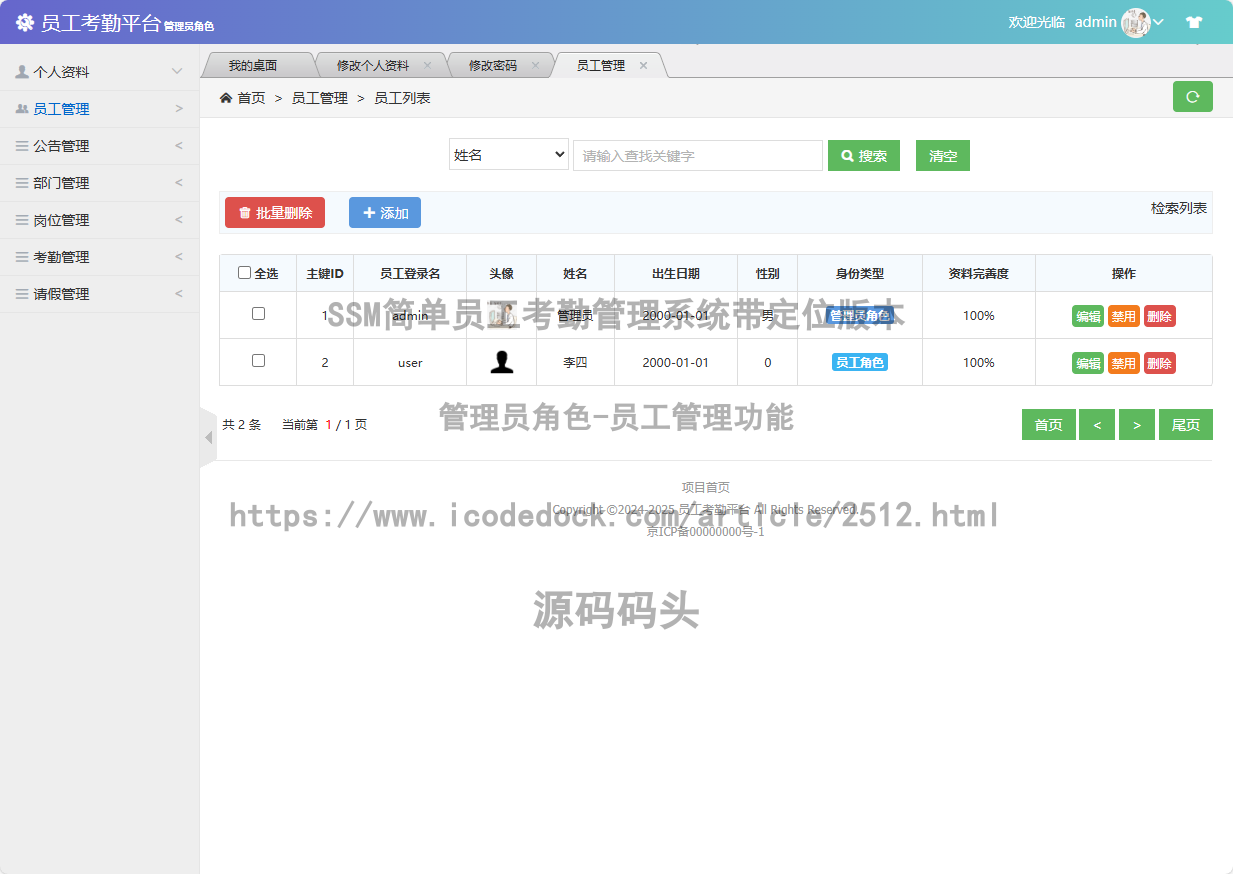The image size is (1233, 874).
Task: Click the previous page < button
Action: point(1097,425)
